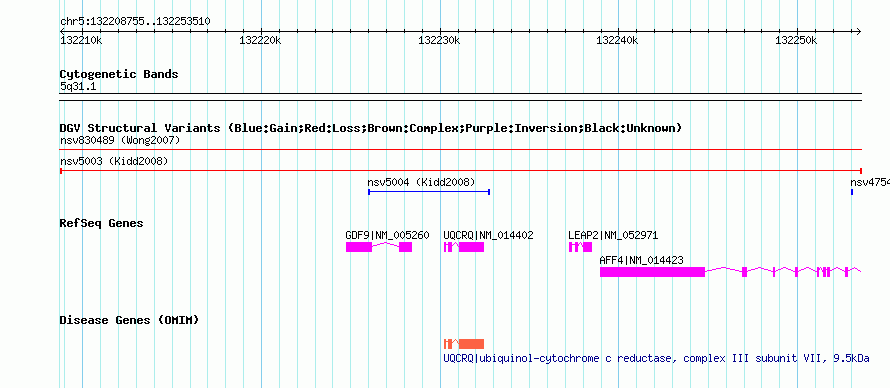The height and width of the screenshot is (388, 890).
Task: Click the nsv5004 (Kidd2008) variant label
Action: point(421,183)
